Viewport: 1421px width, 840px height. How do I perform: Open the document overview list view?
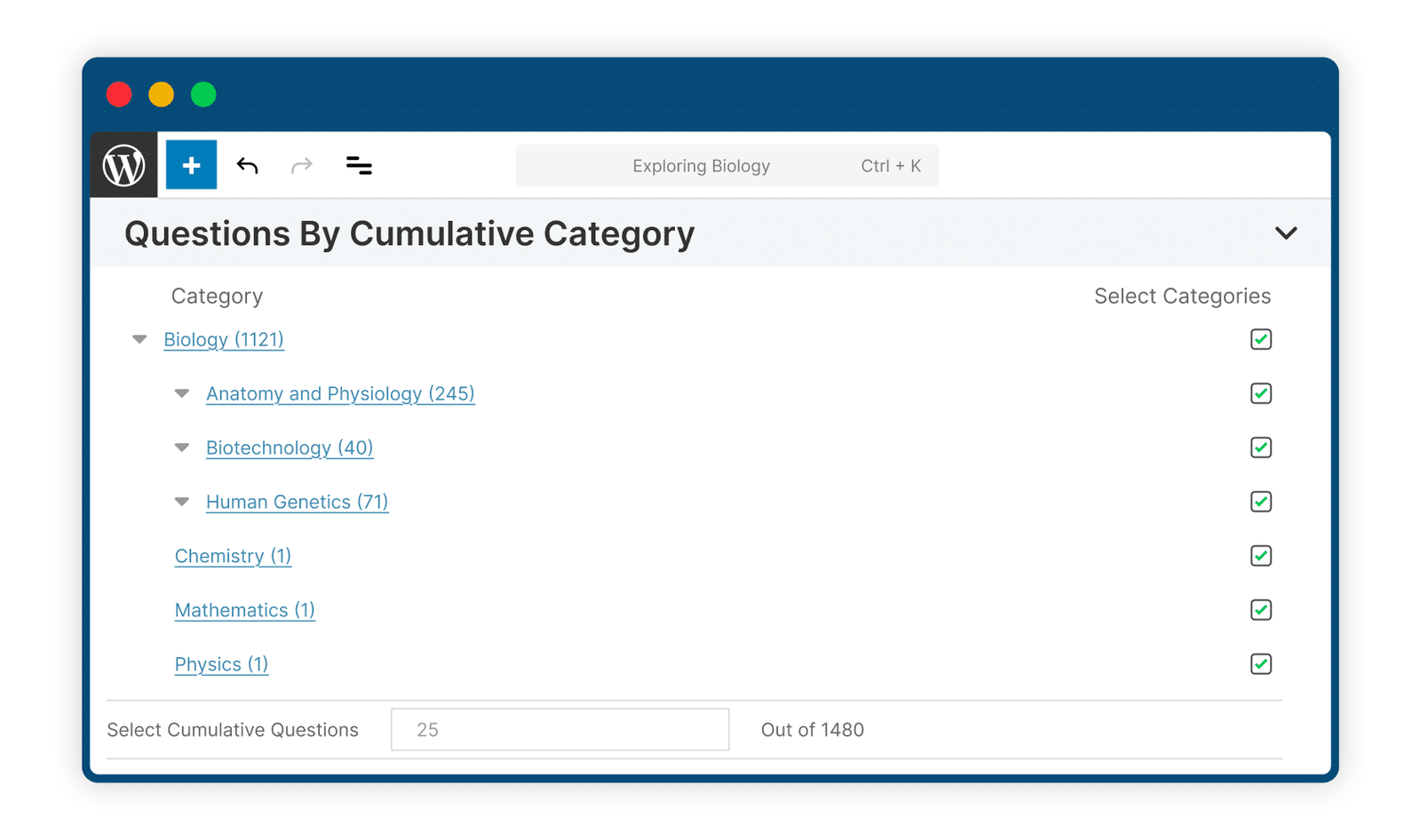[x=359, y=165]
